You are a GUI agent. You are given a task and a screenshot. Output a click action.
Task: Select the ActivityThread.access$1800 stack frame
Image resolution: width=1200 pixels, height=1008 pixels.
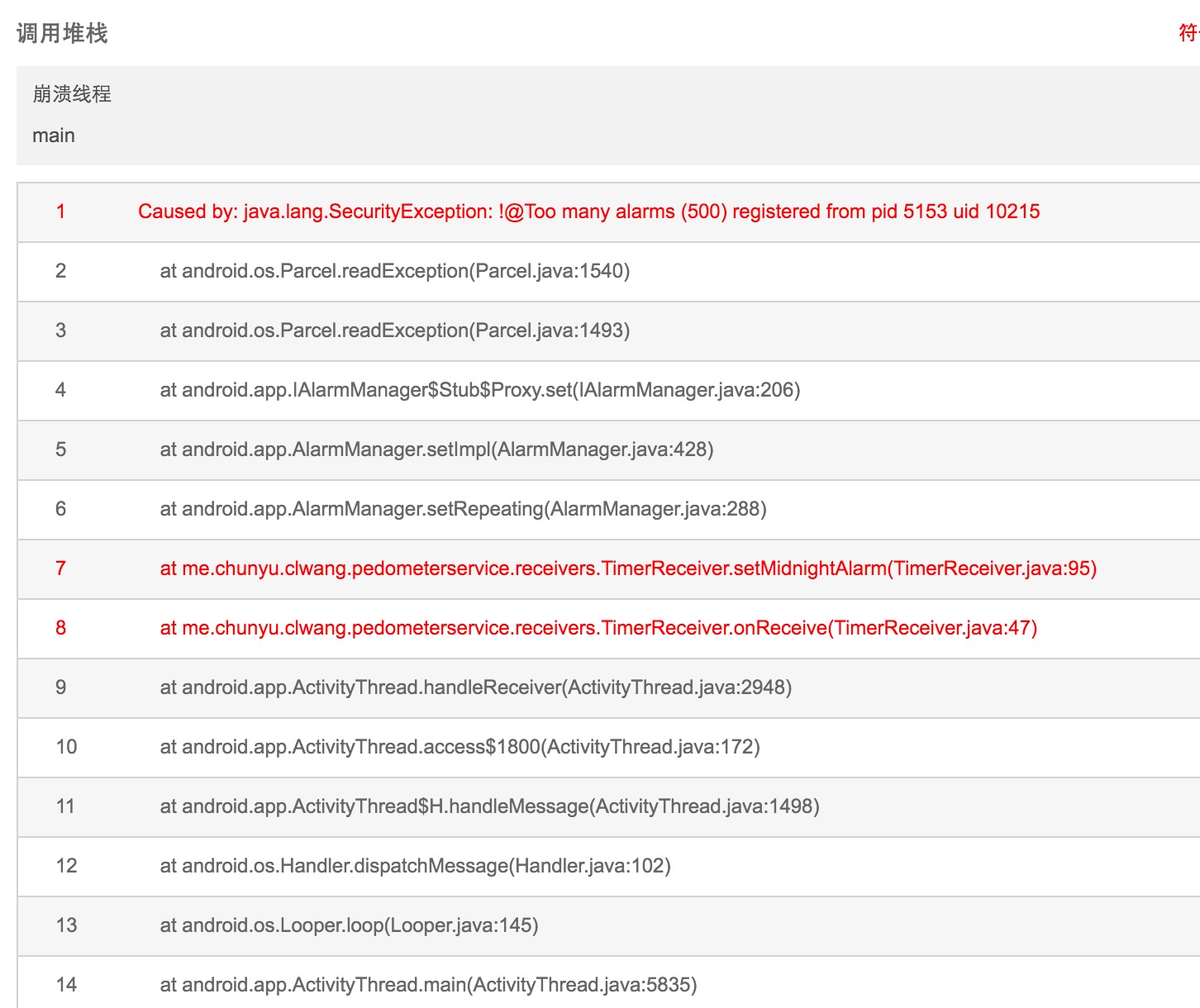tap(460, 747)
